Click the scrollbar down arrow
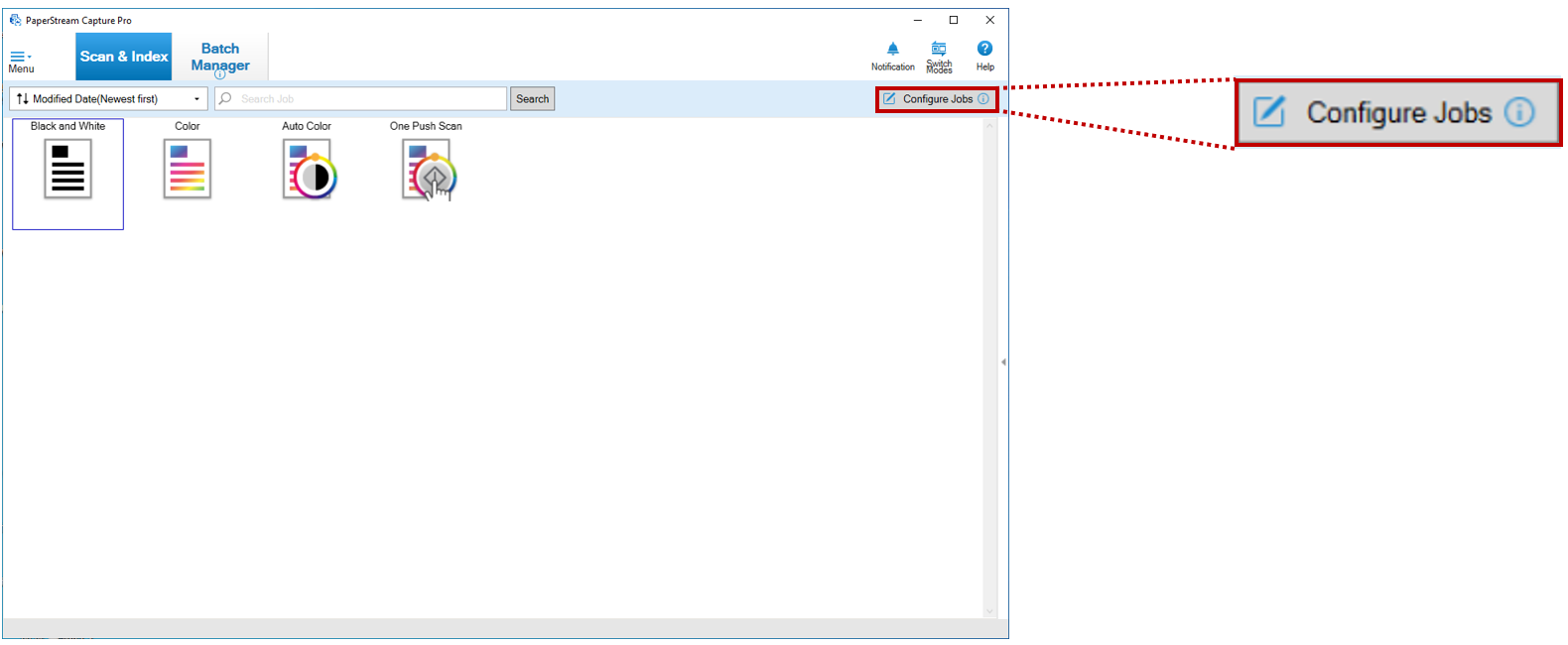1568x645 pixels. 989,611
